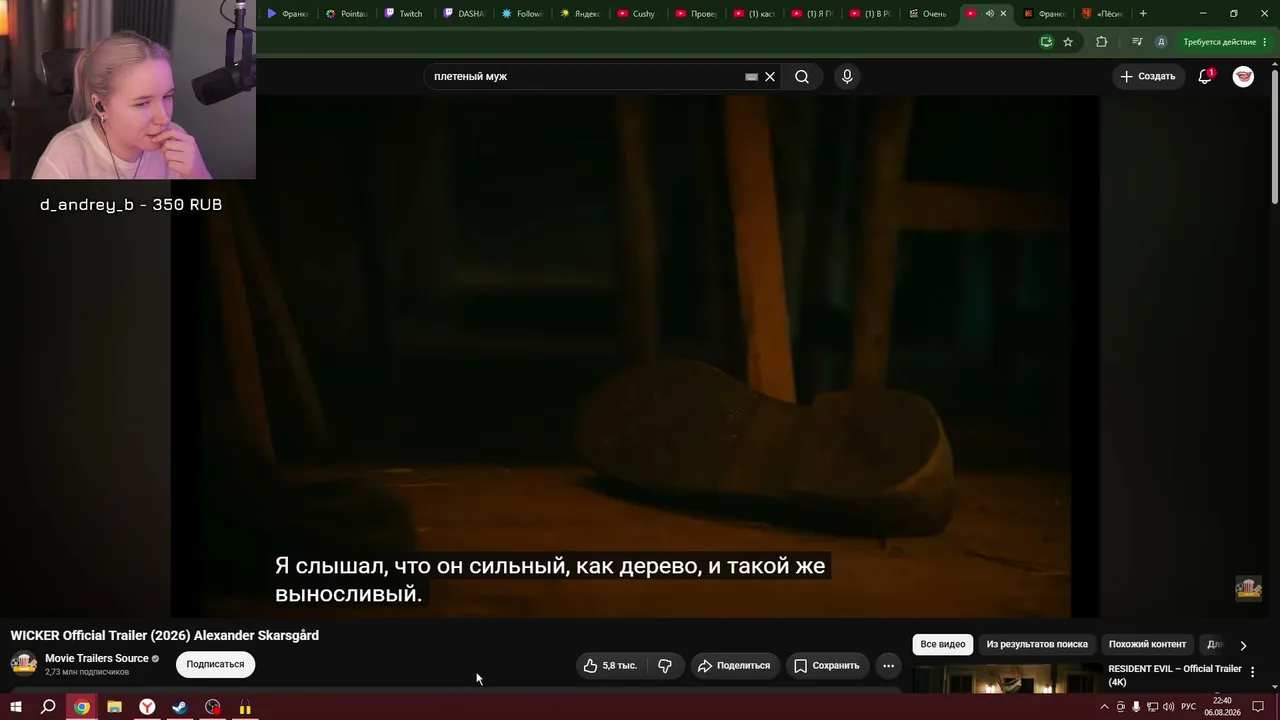The height and width of the screenshot is (720, 1280).
Task: Open Yandex Browser from the taskbar
Action: pyautogui.click(x=147, y=707)
